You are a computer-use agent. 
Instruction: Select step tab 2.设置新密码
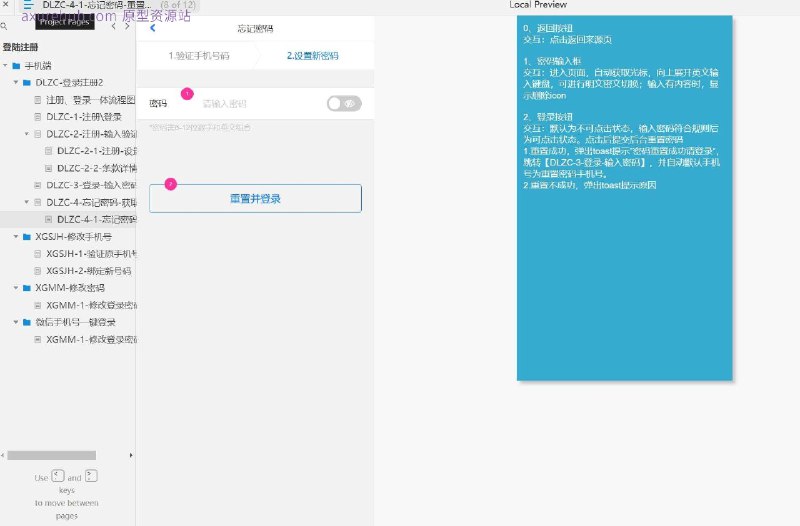[x=312, y=56]
